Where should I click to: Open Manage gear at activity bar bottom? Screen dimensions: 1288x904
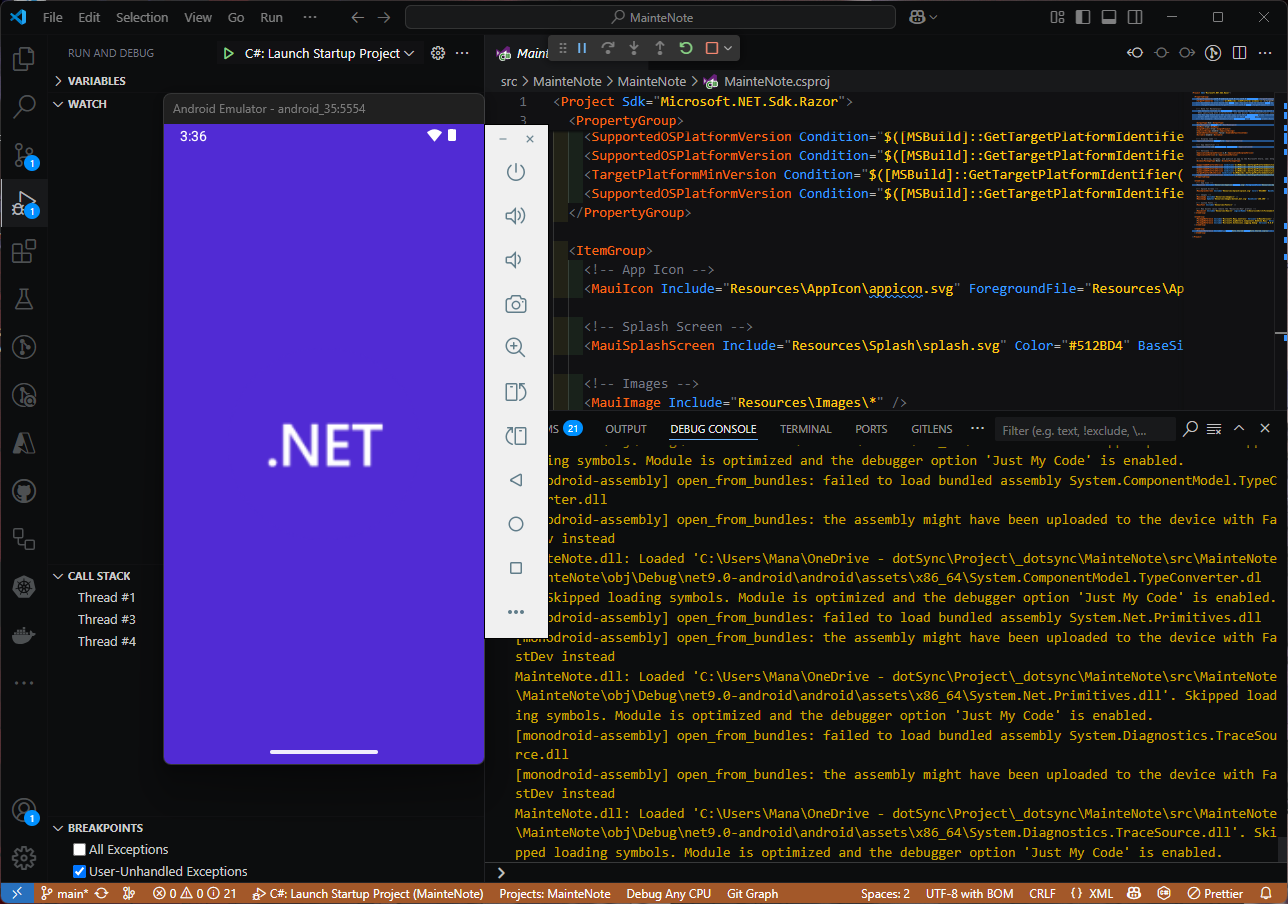tap(23, 858)
